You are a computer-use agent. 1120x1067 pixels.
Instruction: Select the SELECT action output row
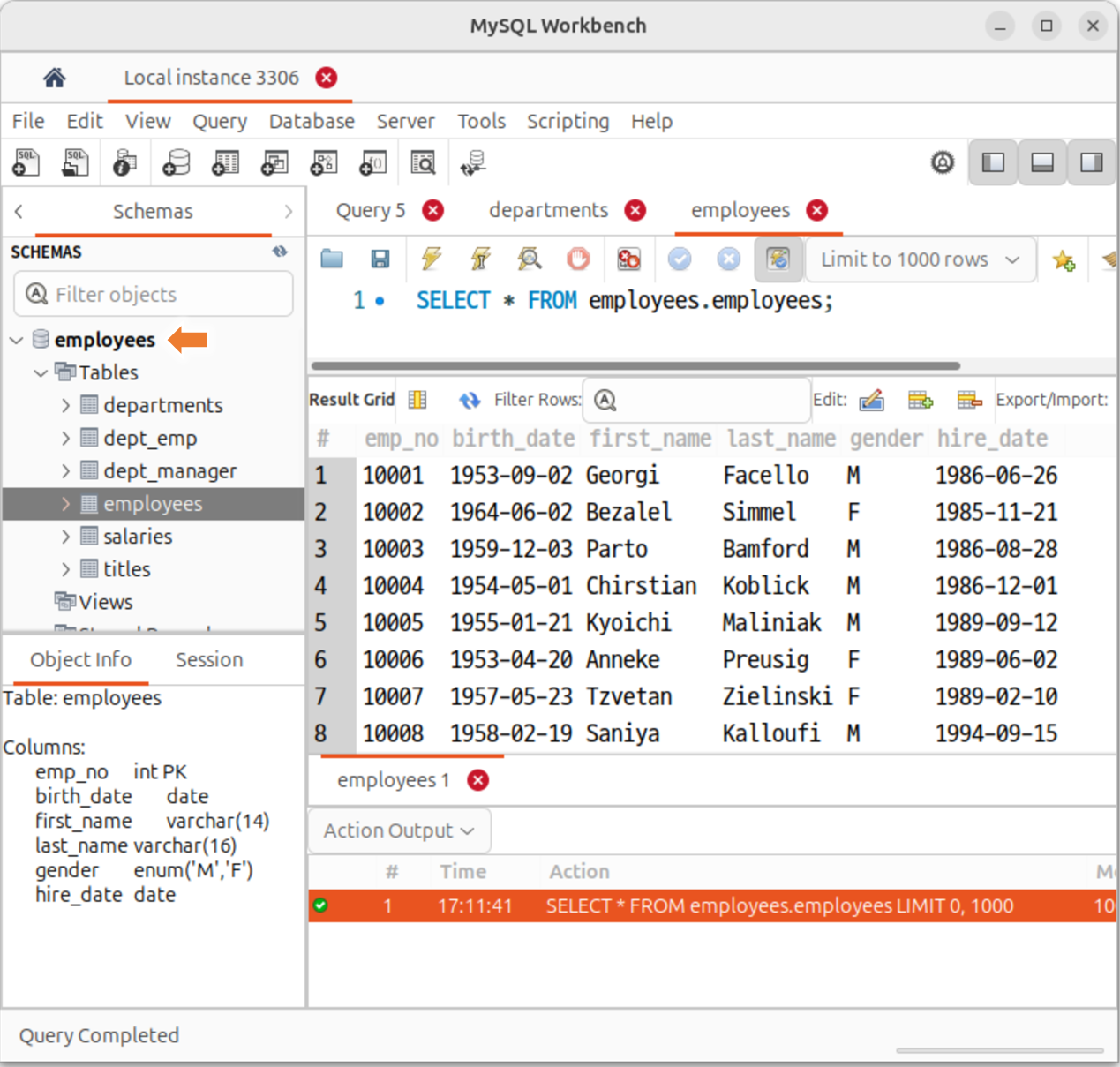click(712, 905)
